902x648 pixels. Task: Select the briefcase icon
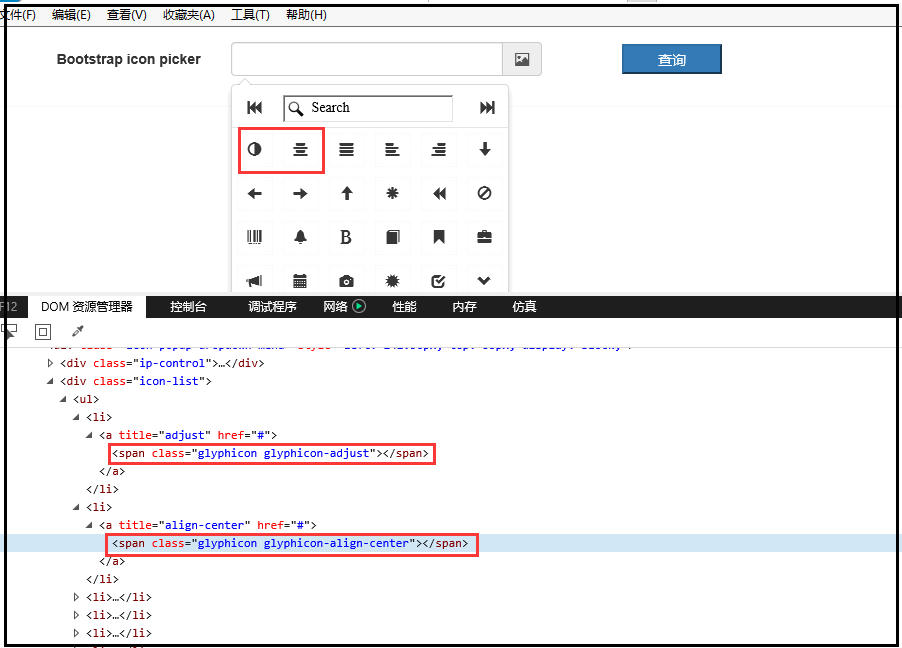484,237
